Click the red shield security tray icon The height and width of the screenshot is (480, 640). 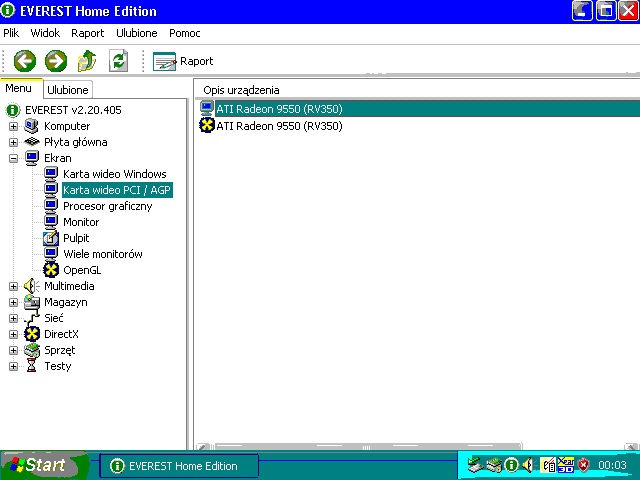coord(584,464)
